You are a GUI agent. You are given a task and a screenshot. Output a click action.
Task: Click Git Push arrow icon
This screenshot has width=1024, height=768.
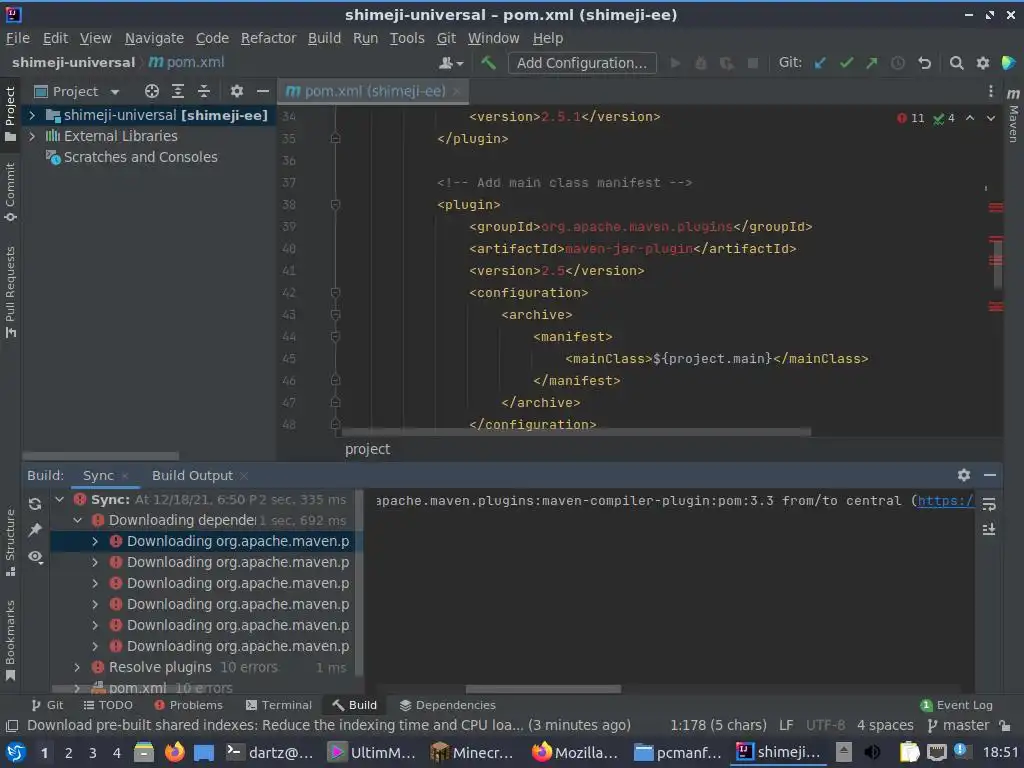pyautogui.click(x=872, y=63)
